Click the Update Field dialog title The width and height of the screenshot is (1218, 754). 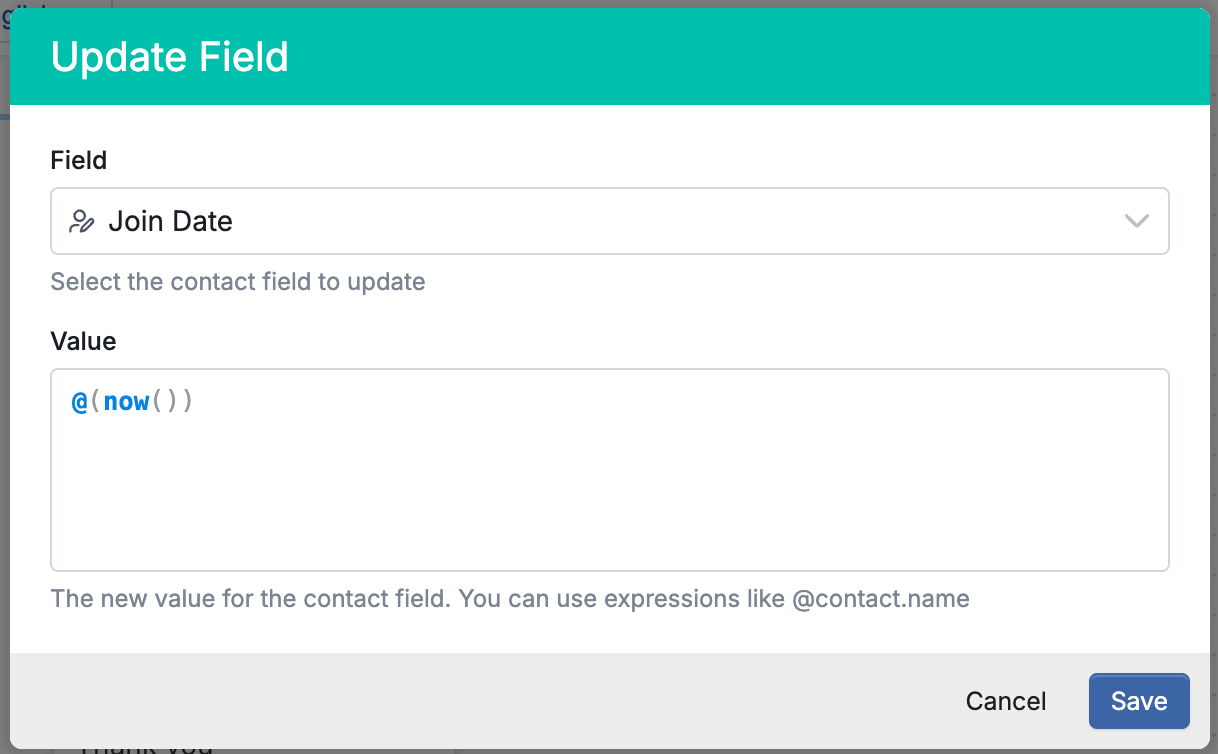(x=170, y=57)
